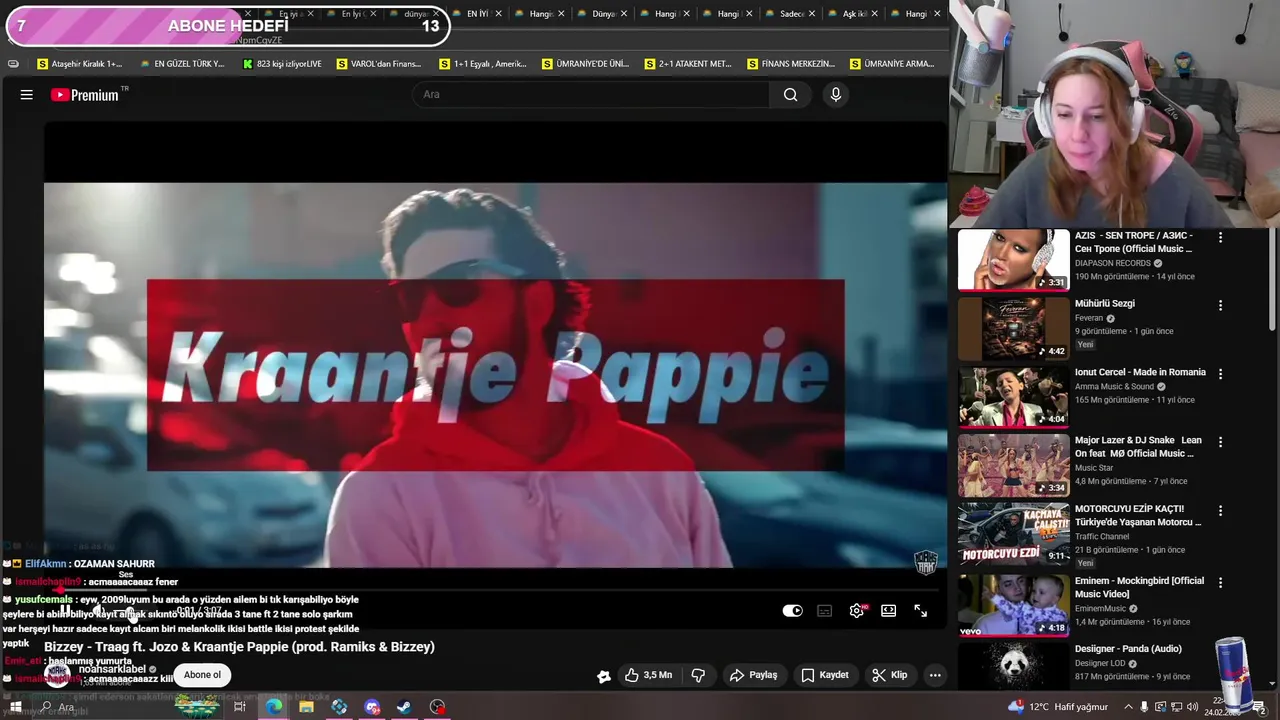Viewport: 1280px width, 720px height.
Task: Open system tray volume icon
Action: click(1192, 707)
